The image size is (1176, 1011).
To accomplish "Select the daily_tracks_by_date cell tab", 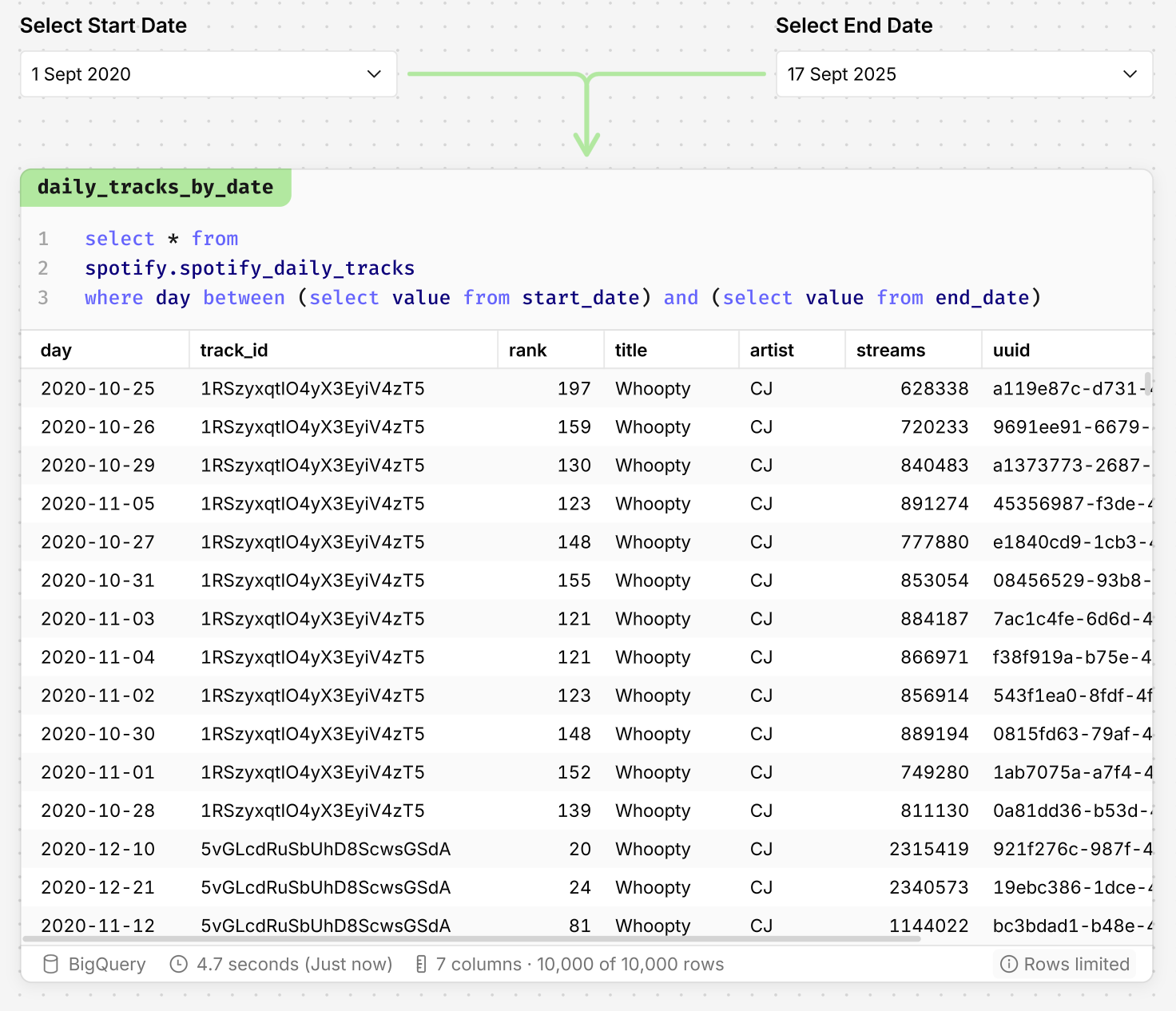I will click(x=156, y=188).
